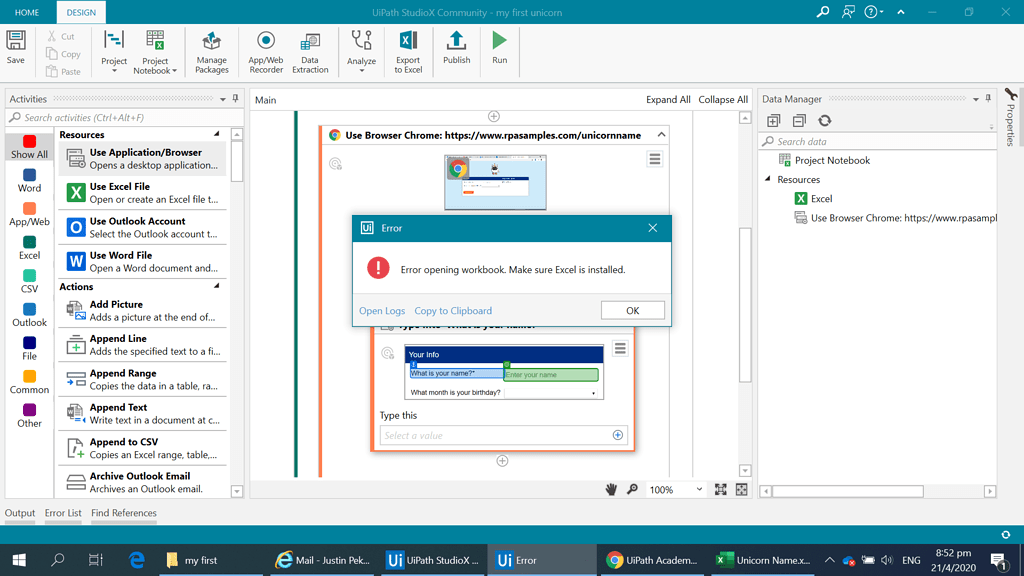Filter activities by Outlook
This screenshot has width=1024, height=576.
29,313
